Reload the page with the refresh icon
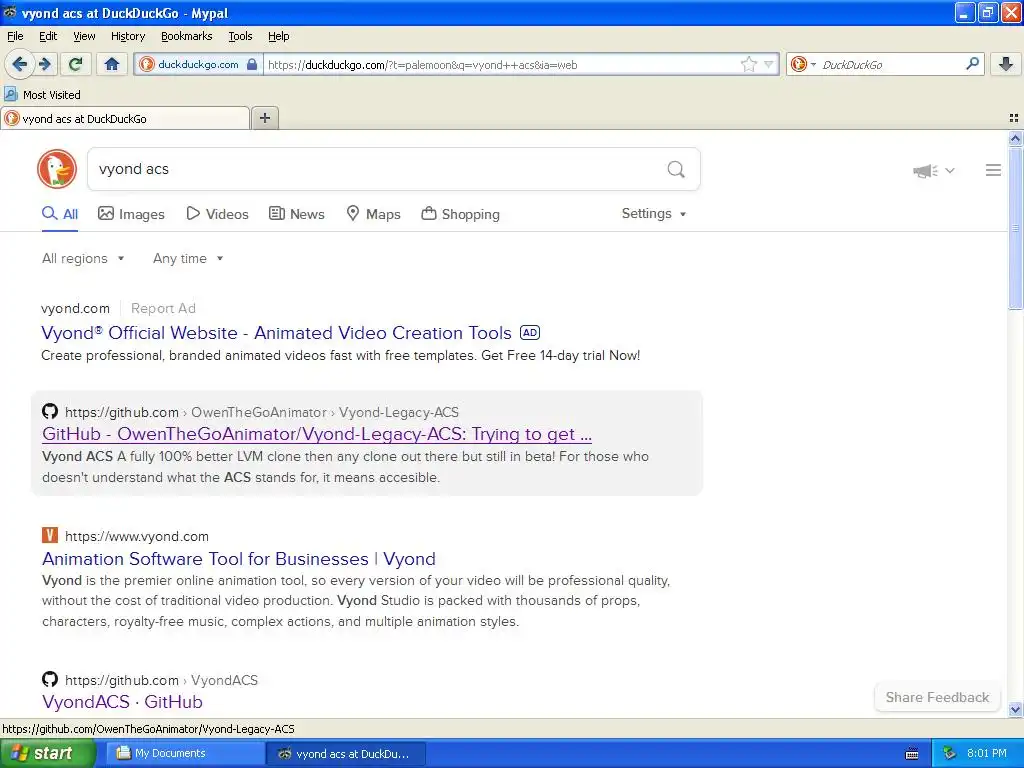 click(76, 64)
